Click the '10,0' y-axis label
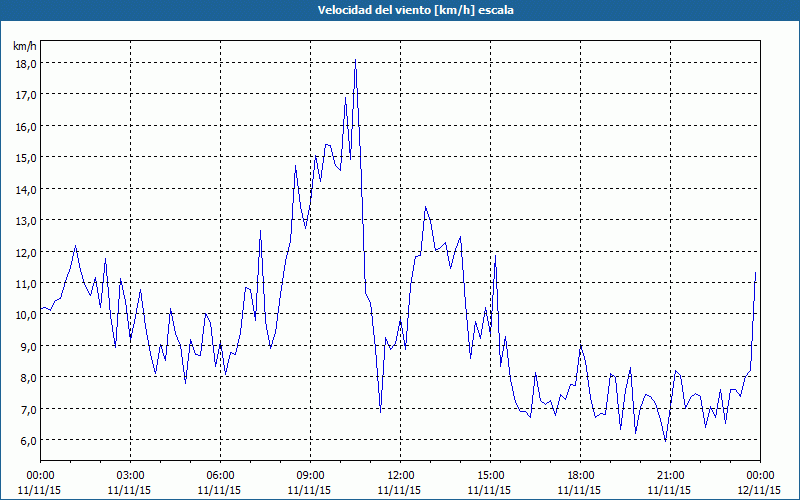 click(26, 315)
